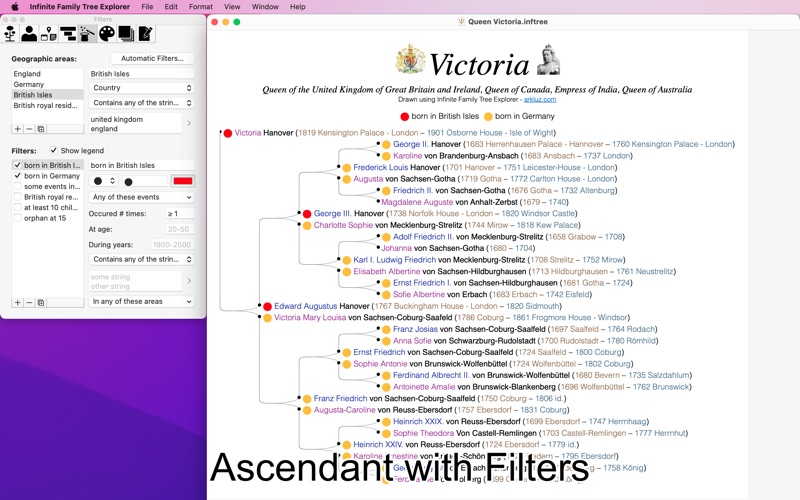Uncheck the born in Germany filter

coord(17,176)
